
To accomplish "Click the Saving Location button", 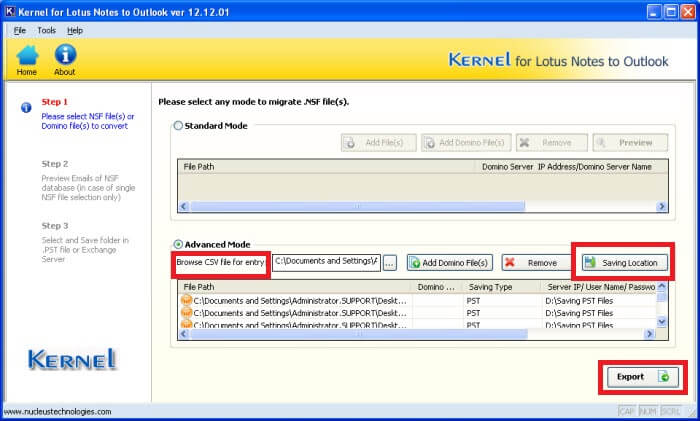I will coord(625,263).
